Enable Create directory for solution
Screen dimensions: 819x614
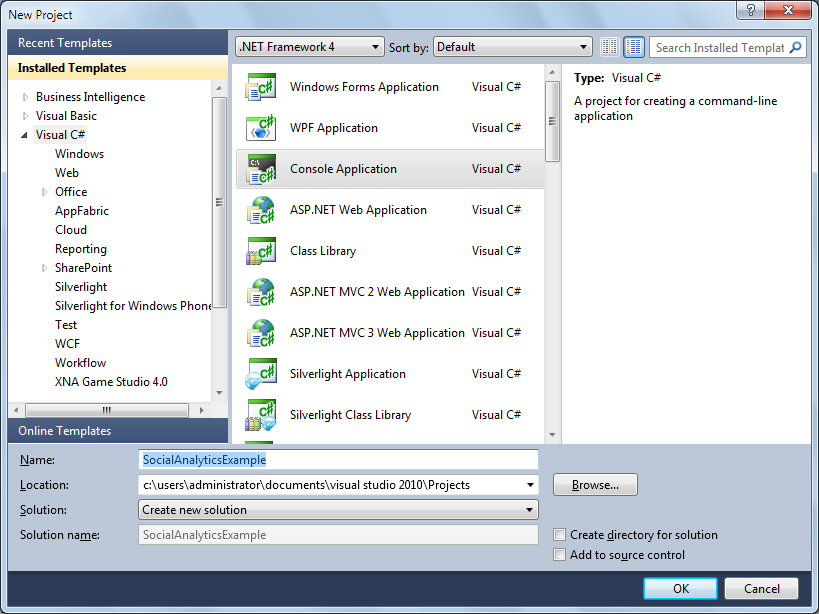click(559, 535)
